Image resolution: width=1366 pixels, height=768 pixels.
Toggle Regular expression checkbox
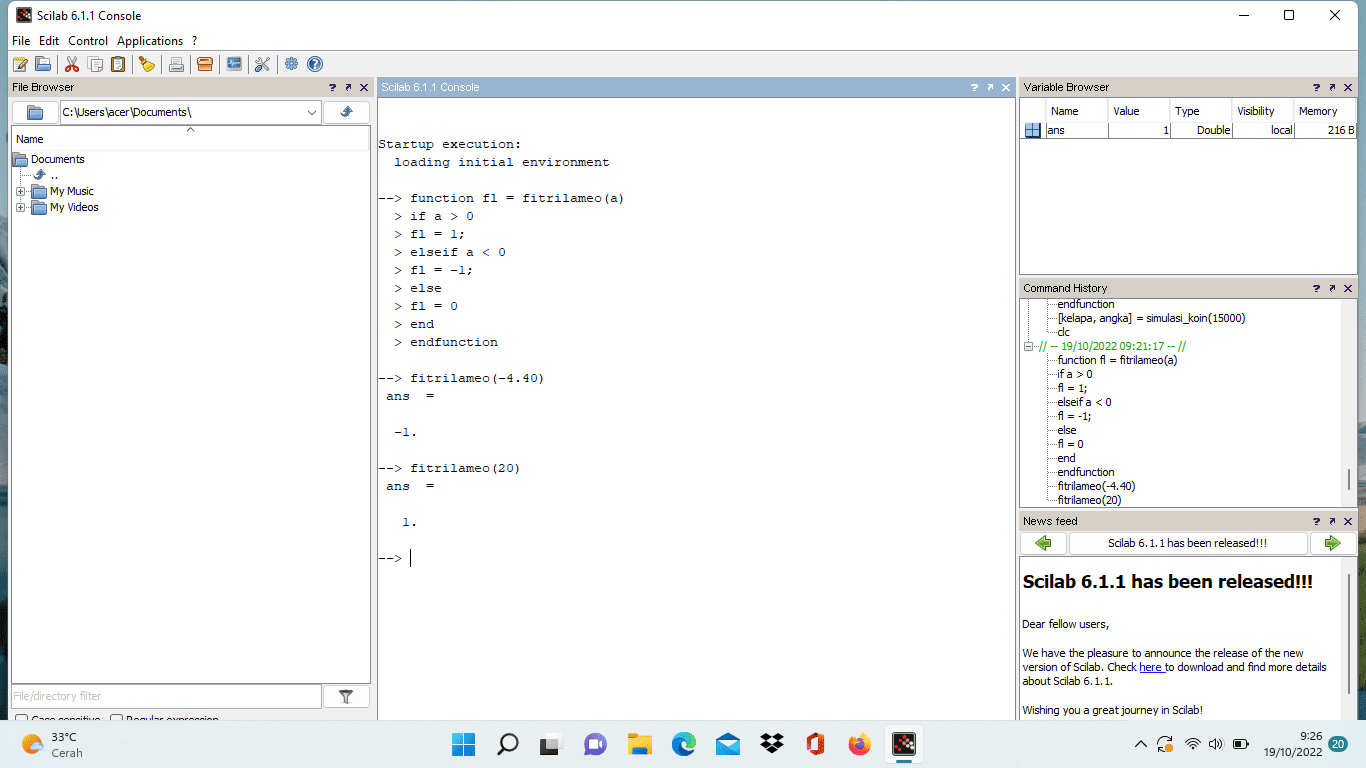click(116, 719)
